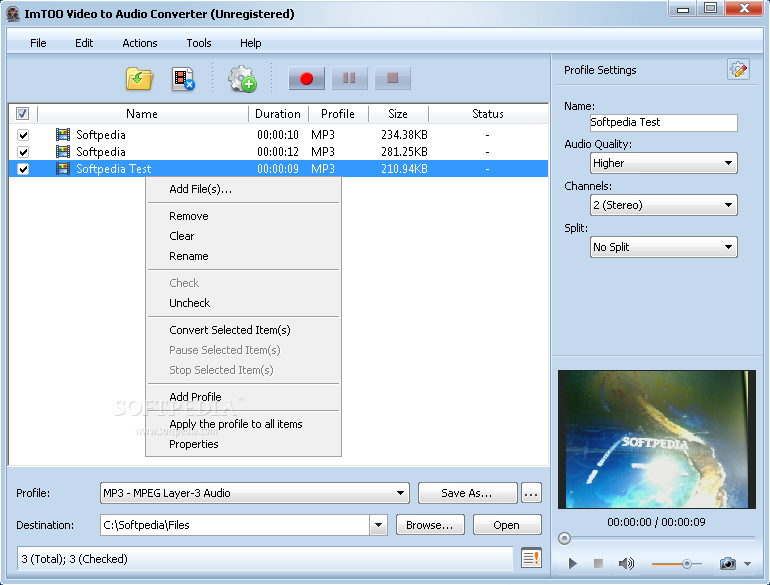Choose Remove from the context menu
The width and height of the screenshot is (770, 585).
(x=244, y=216)
